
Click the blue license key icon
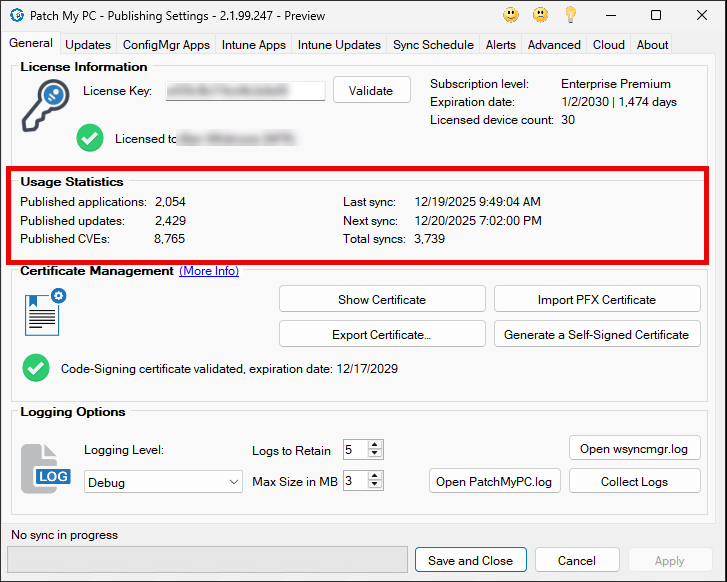coord(46,105)
